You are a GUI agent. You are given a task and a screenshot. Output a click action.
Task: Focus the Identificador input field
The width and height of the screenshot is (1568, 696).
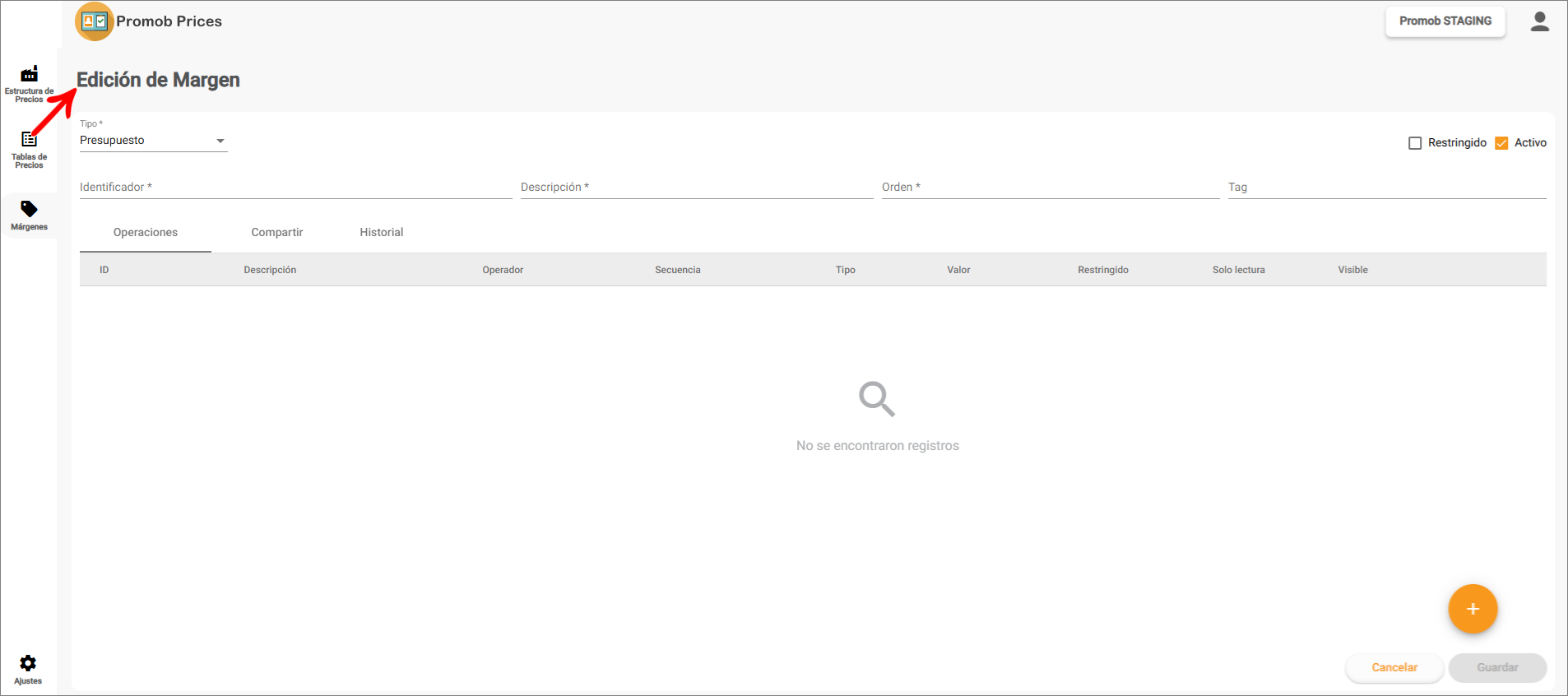pos(295,188)
